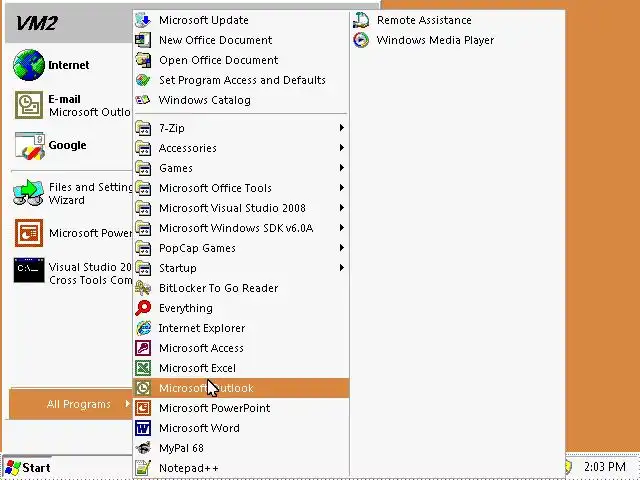
Task: Click the Everything search icon
Action: point(143,308)
